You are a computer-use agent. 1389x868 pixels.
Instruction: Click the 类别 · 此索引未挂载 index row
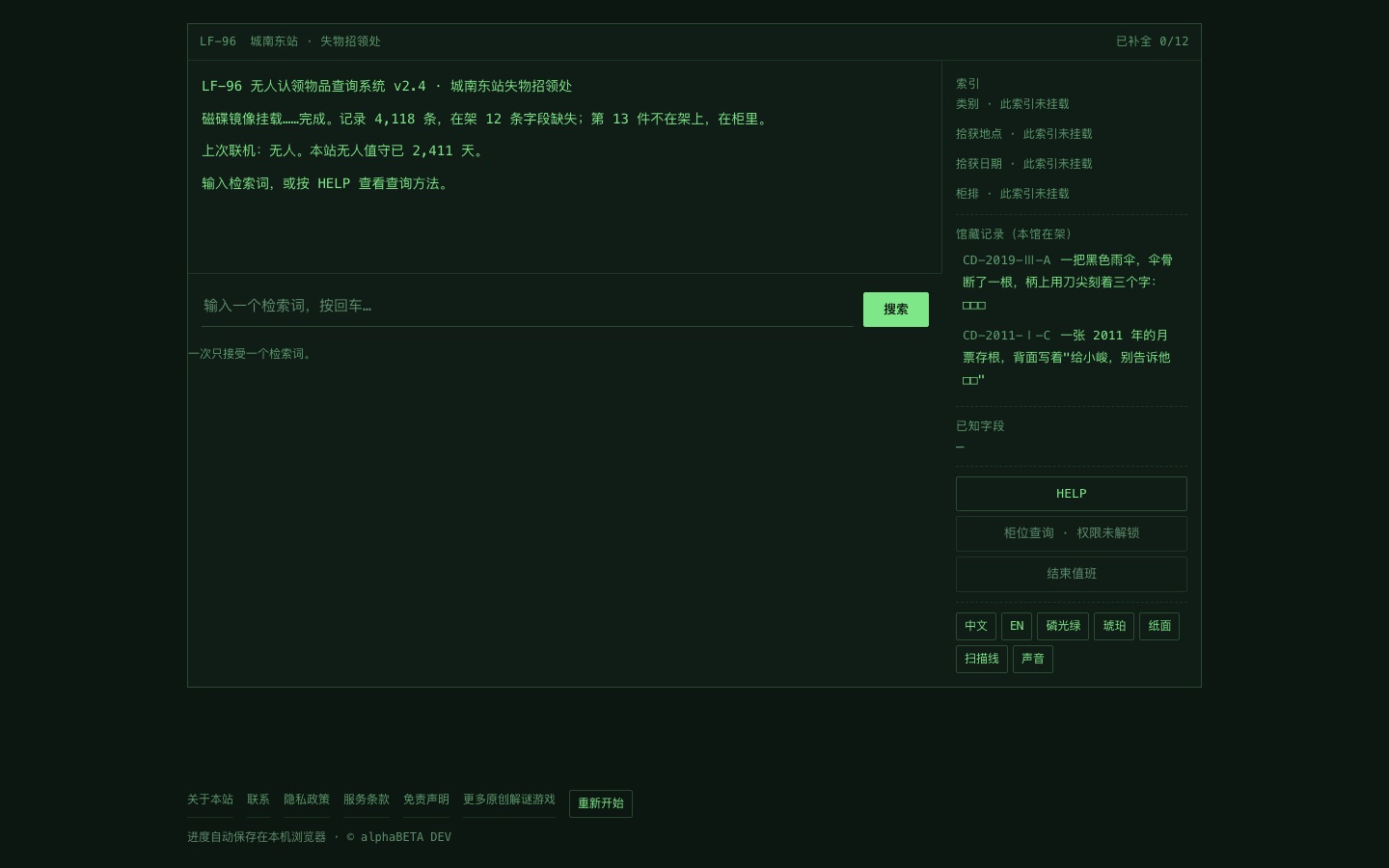pos(1013,104)
